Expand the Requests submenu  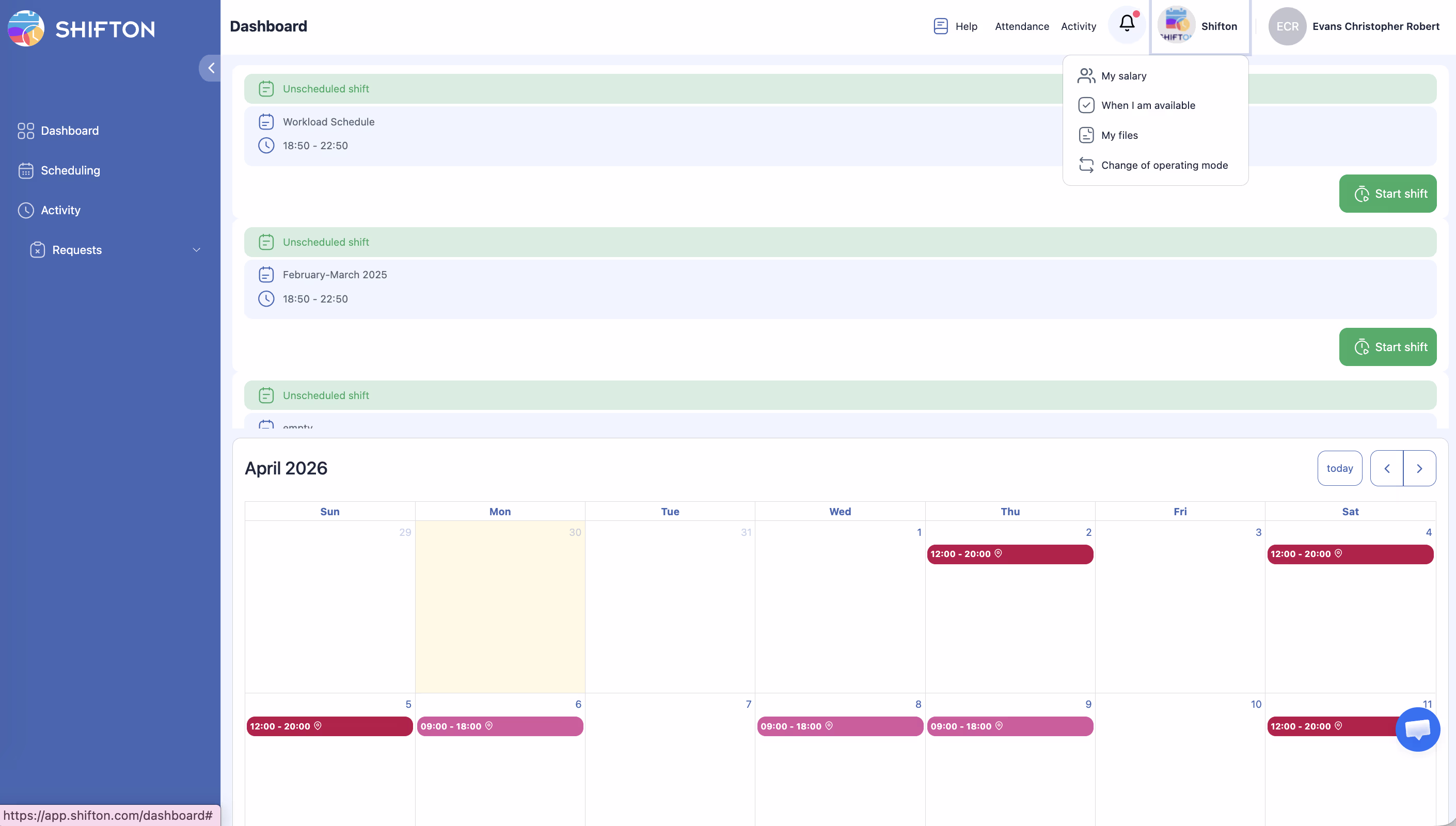pos(196,250)
